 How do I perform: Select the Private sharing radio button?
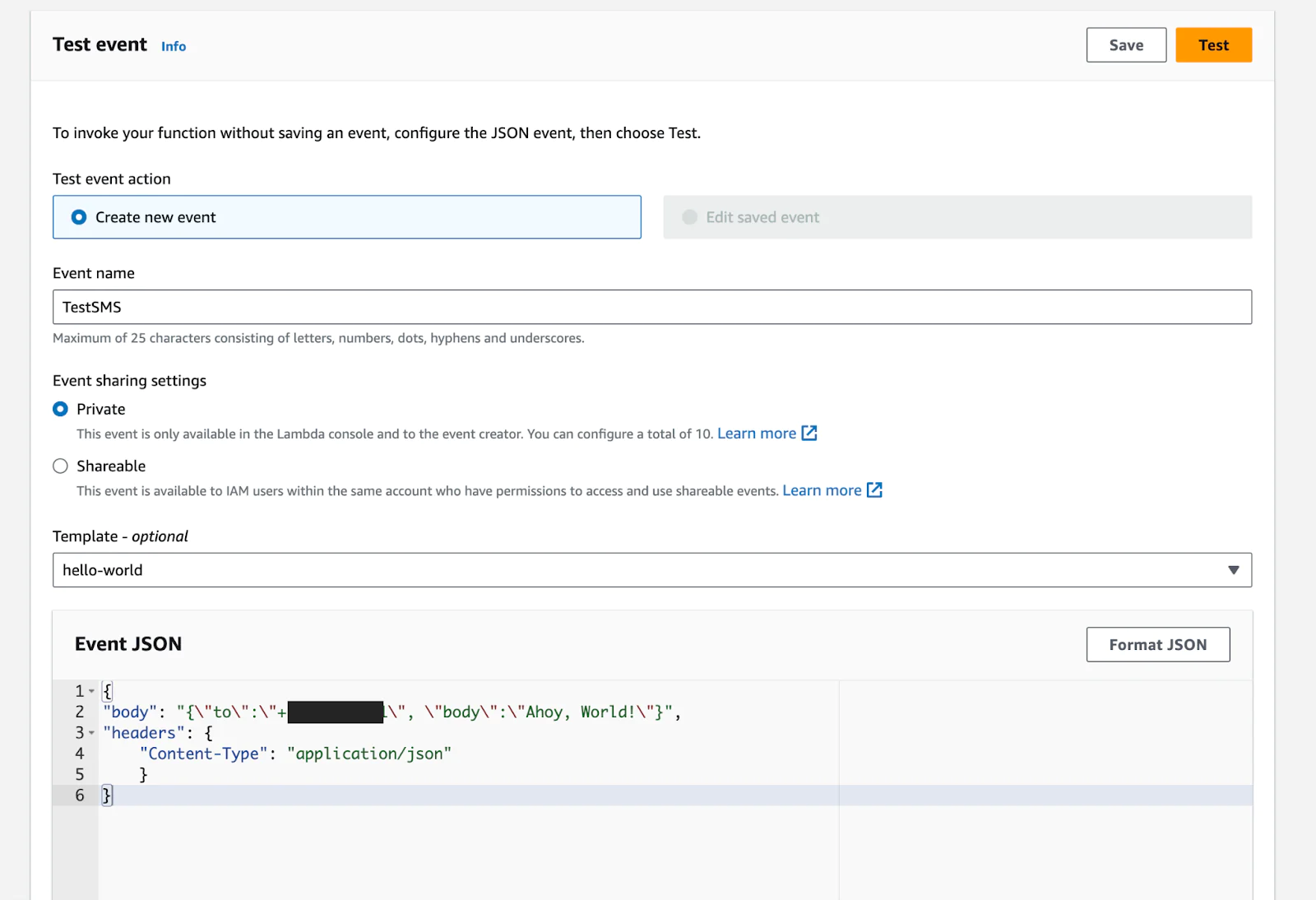(61, 409)
